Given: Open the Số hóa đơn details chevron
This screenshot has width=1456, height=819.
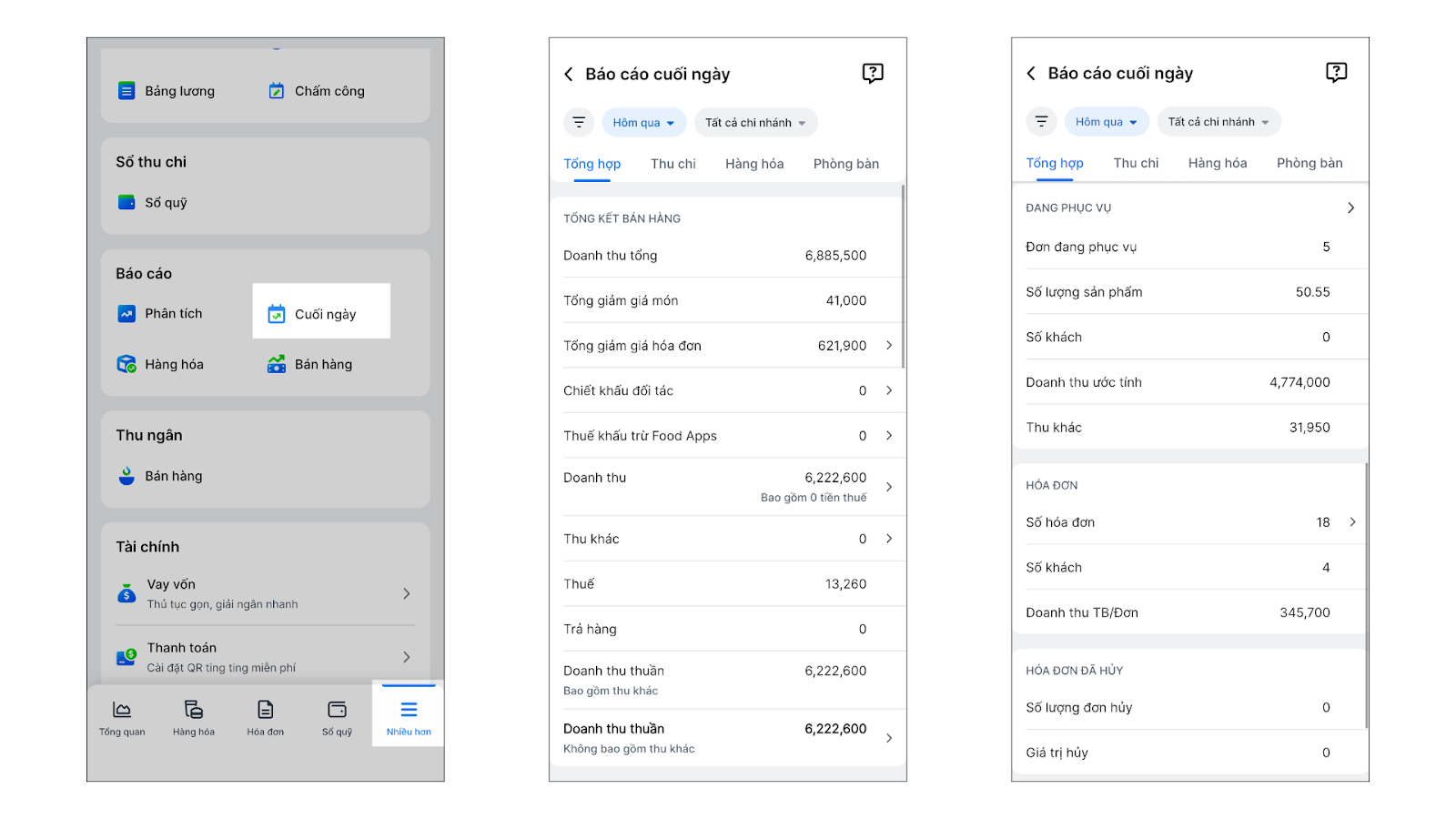Looking at the screenshot, I should coord(1352,522).
